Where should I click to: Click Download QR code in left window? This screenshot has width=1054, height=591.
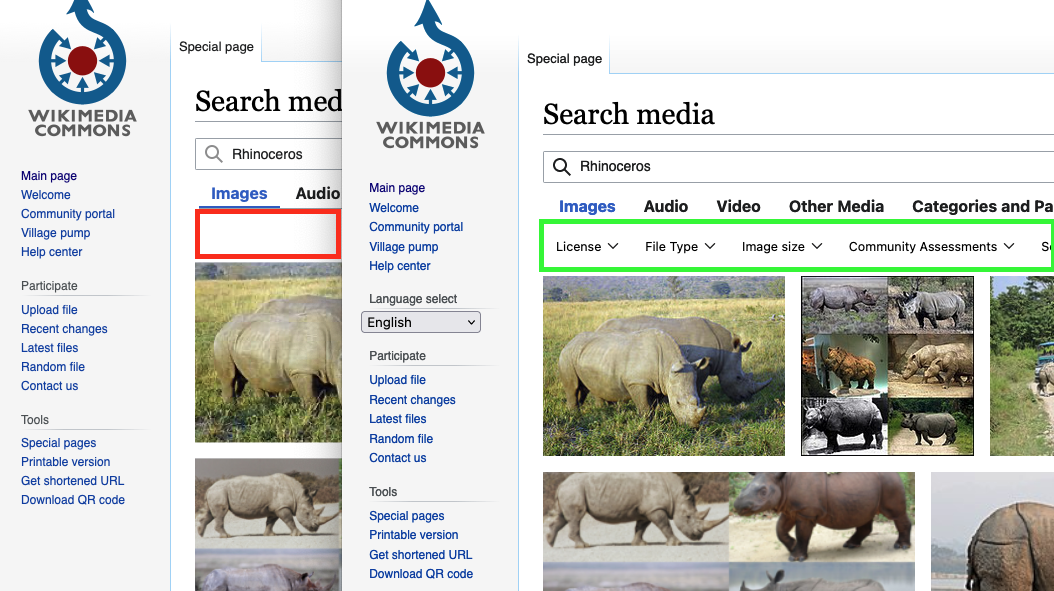[73, 500]
